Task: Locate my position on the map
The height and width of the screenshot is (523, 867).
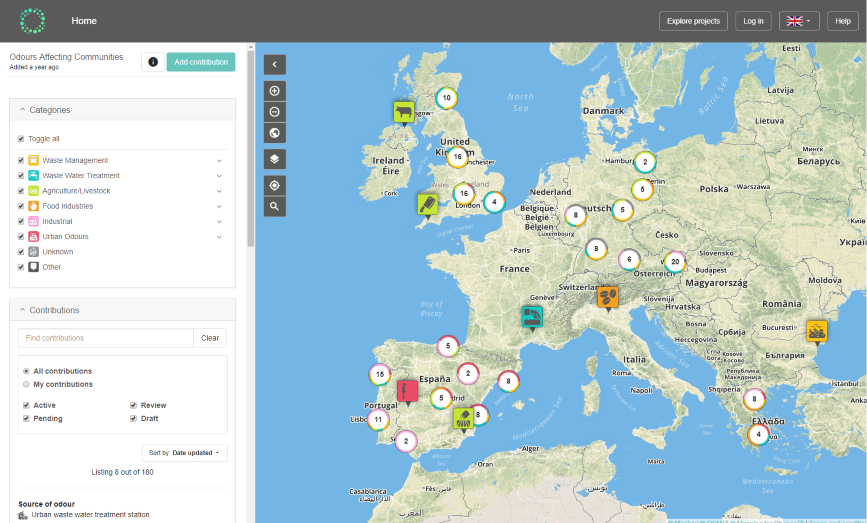Action: coord(275,185)
